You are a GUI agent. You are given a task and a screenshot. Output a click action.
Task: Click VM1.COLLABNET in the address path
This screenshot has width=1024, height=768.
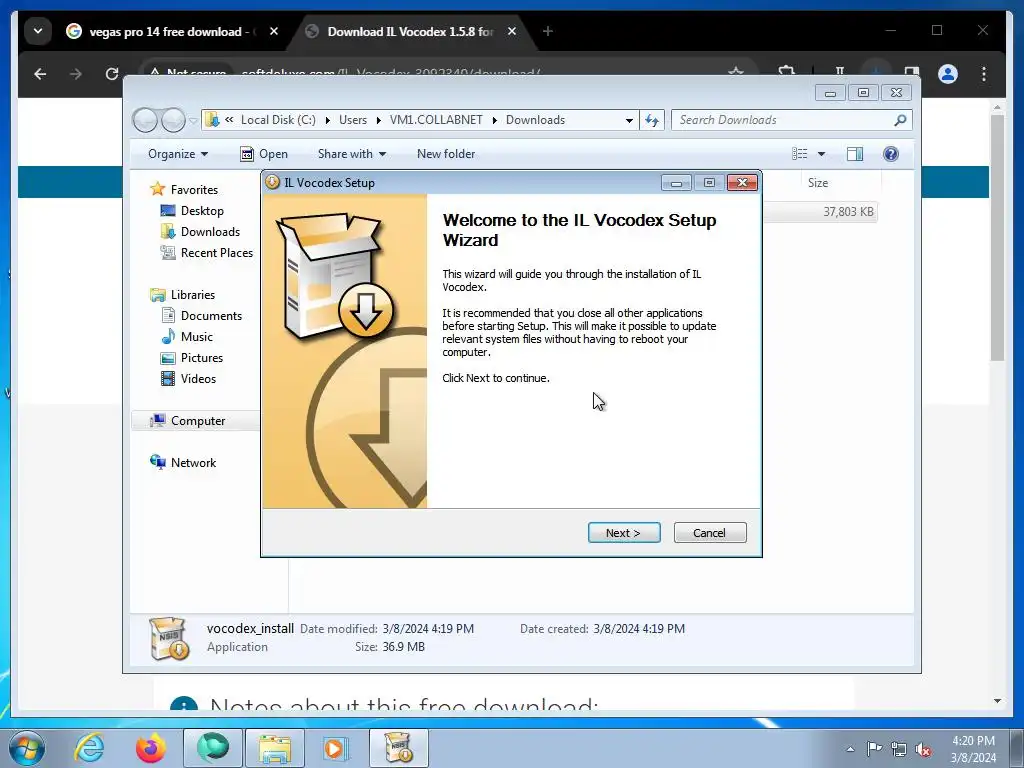pyautogui.click(x=436, y=120)
